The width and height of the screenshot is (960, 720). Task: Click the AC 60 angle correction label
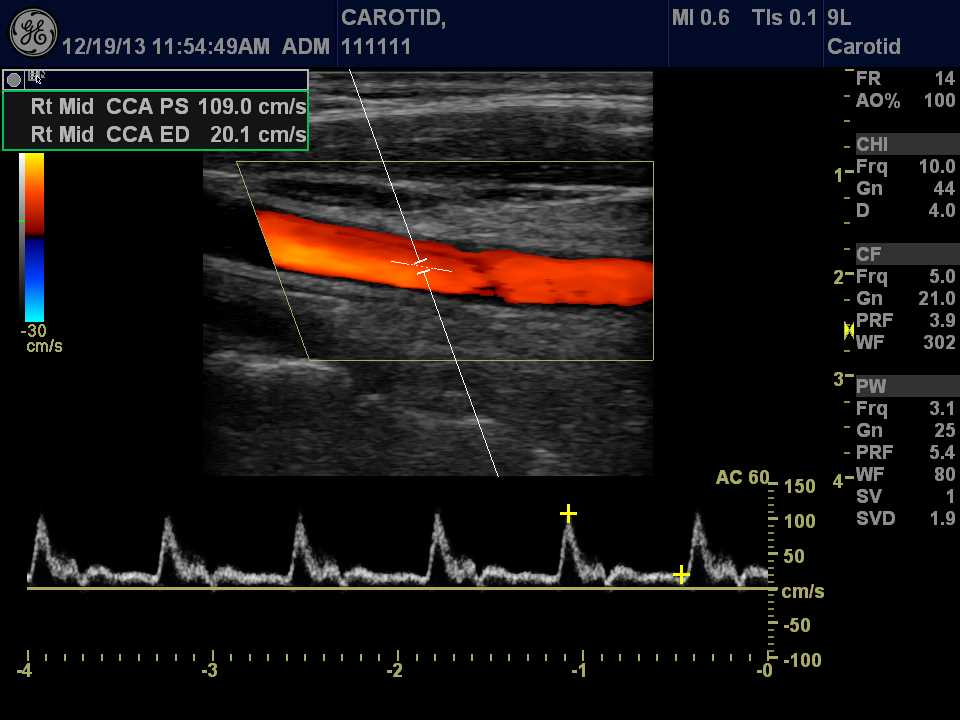coord(742,478)
